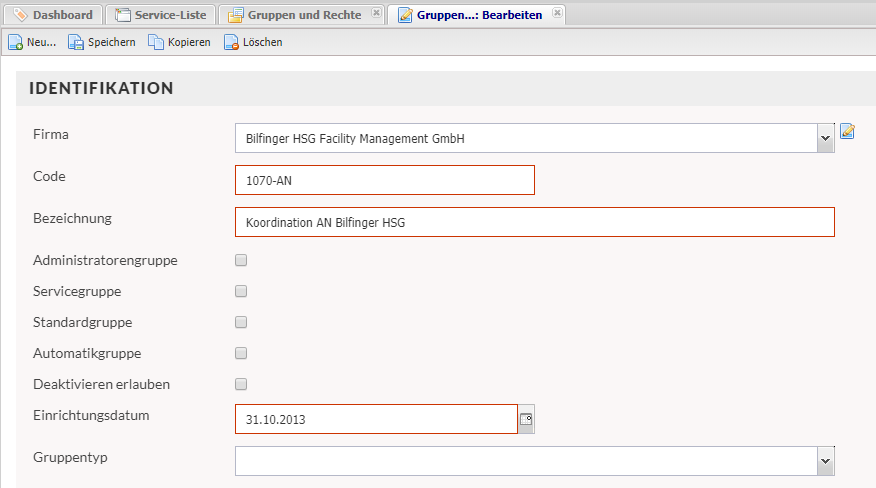The image size is (876, 488).
Task: Click the Löschen button label
Action: 263,42
